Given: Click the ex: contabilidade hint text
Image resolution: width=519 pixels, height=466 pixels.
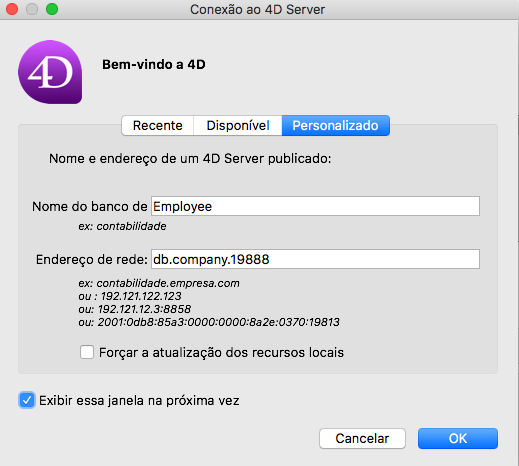Looking at the screenshot, I should [x=122, y=226].
